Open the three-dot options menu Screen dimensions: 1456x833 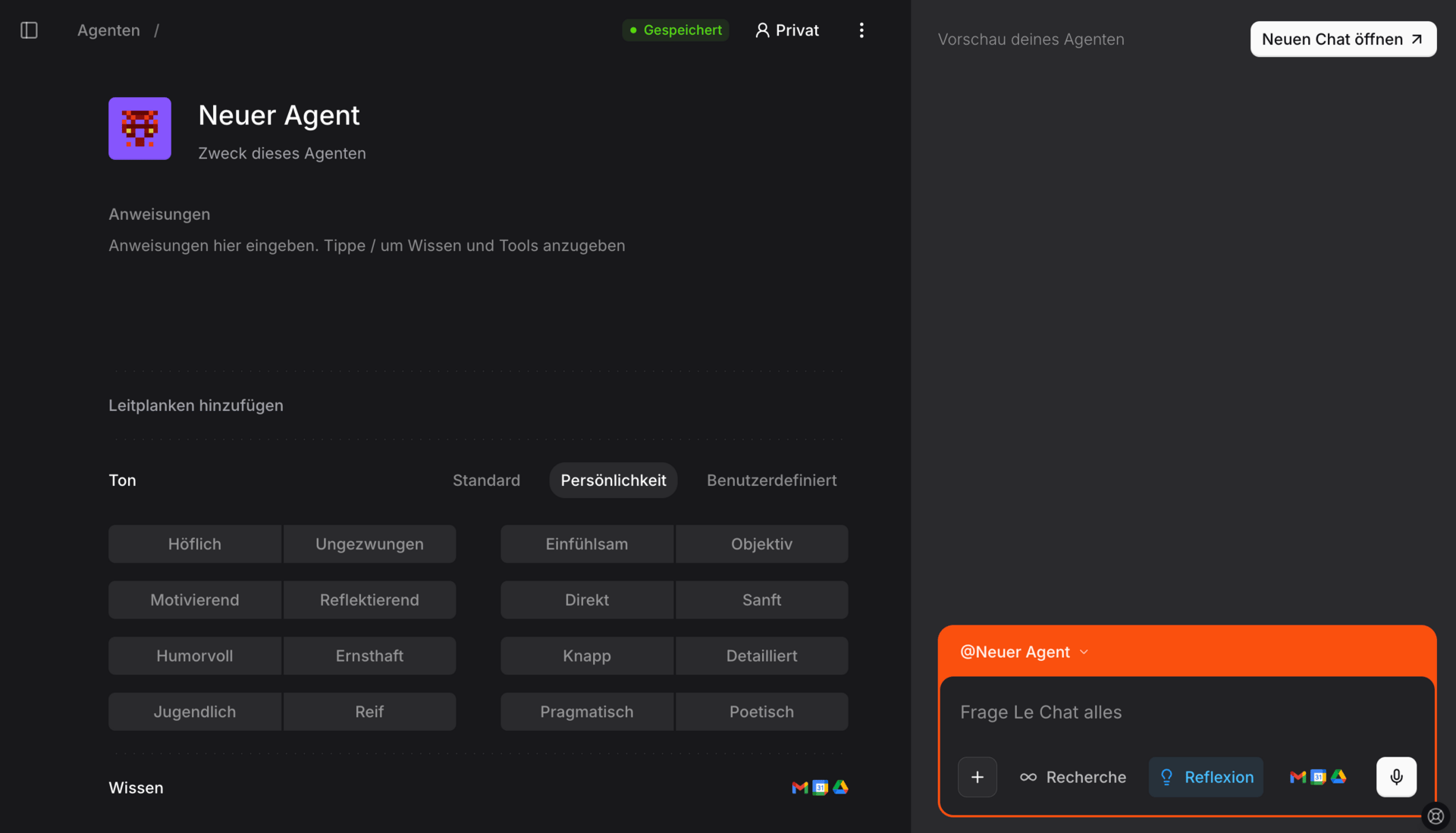pos(861,30)
